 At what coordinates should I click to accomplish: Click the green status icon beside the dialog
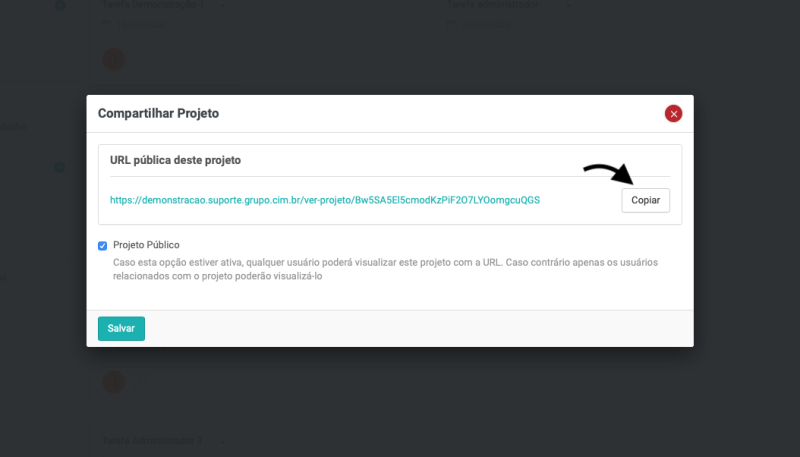point(59,166)
